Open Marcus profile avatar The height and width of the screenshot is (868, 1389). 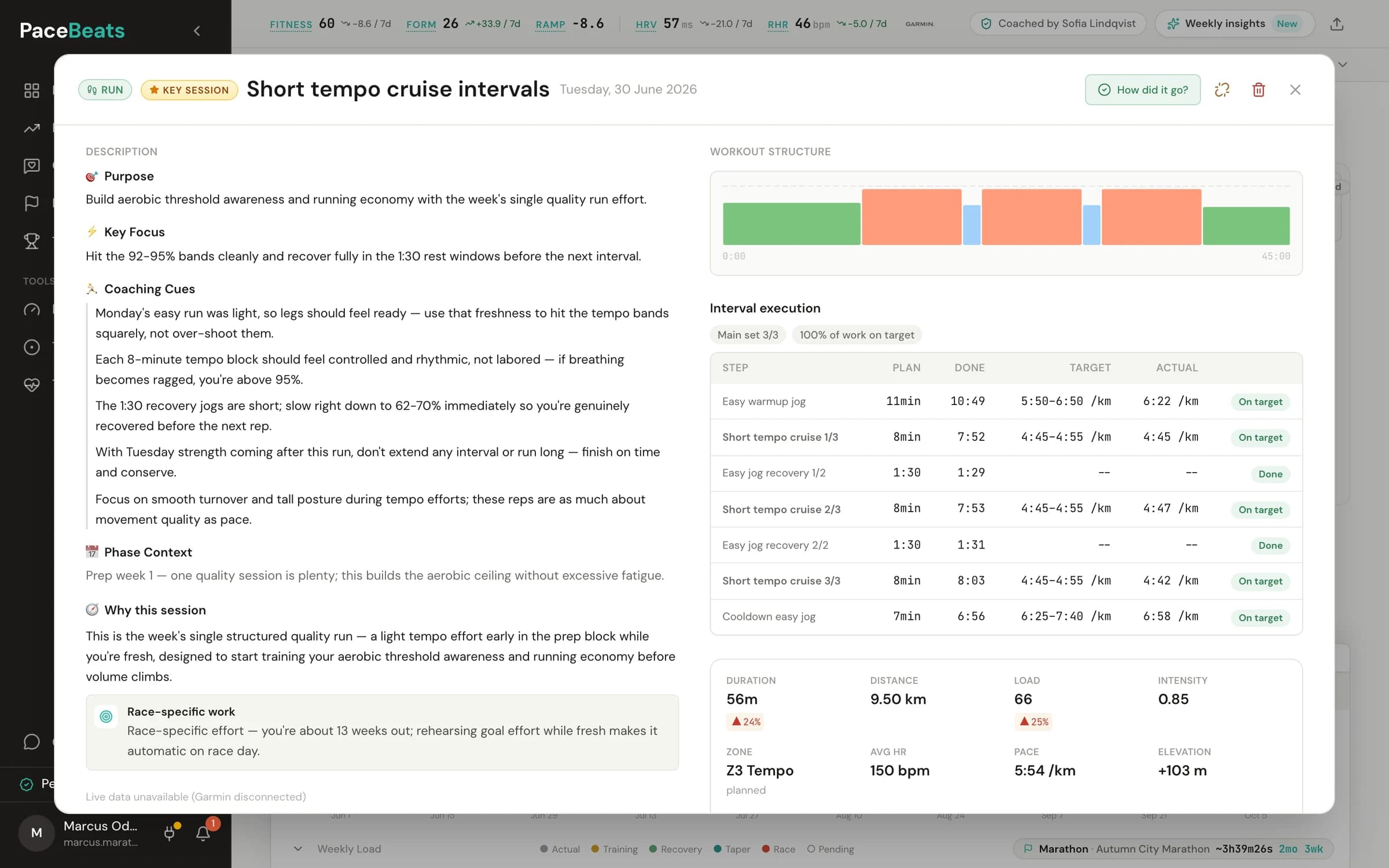click(x=36, y=833)
